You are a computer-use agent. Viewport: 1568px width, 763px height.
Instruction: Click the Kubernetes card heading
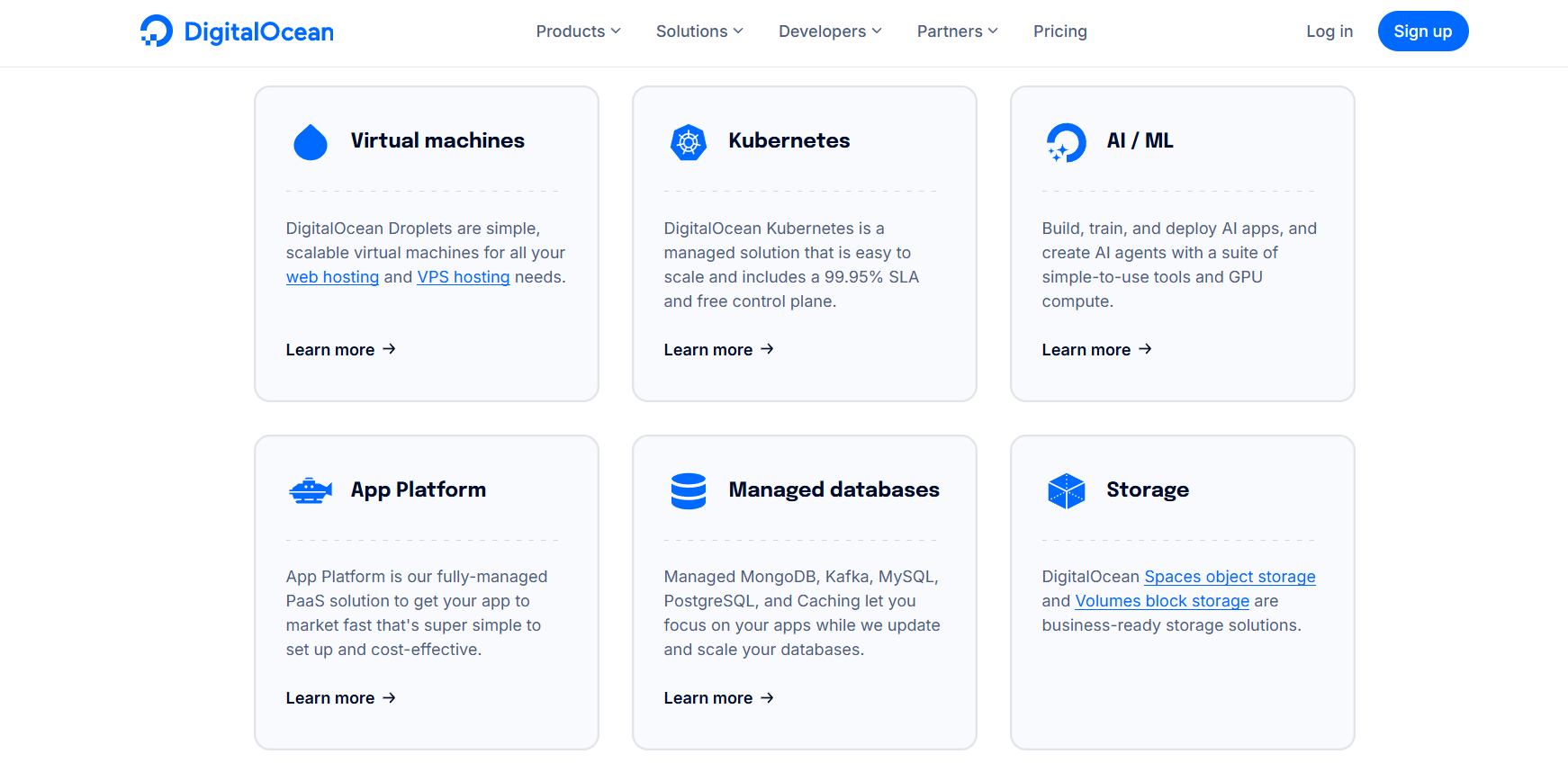click(789, 140)
